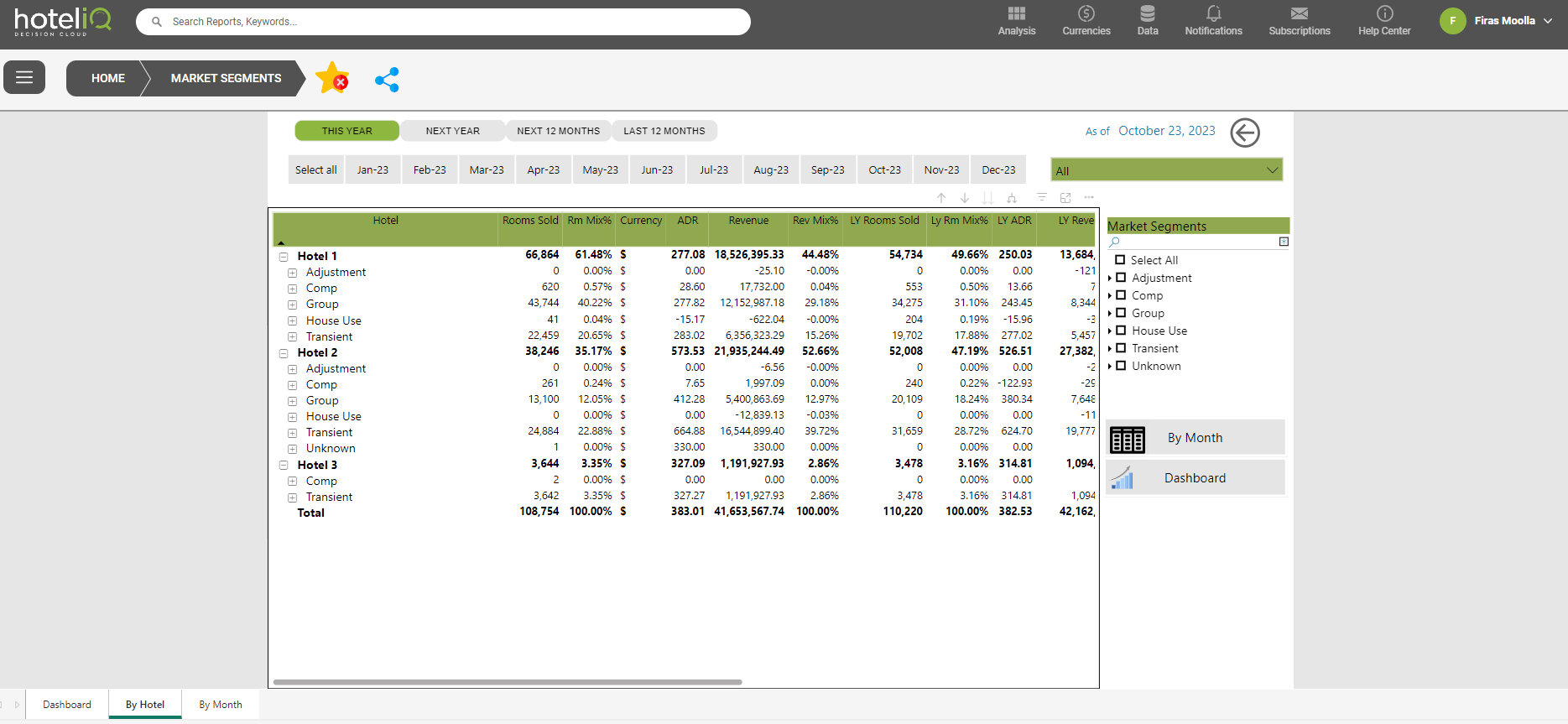
Task: Click the Oct-23 month button
Action: tap(884, 169)
